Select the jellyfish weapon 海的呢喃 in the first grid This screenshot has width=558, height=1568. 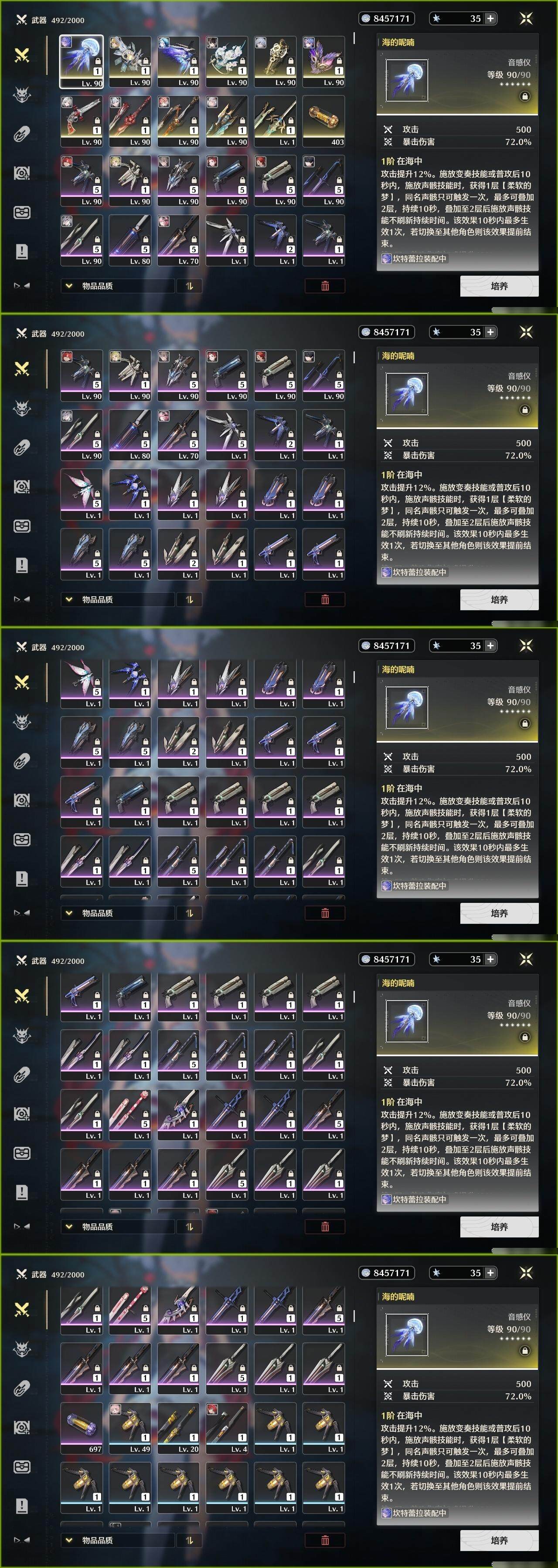tap(82, 61)
